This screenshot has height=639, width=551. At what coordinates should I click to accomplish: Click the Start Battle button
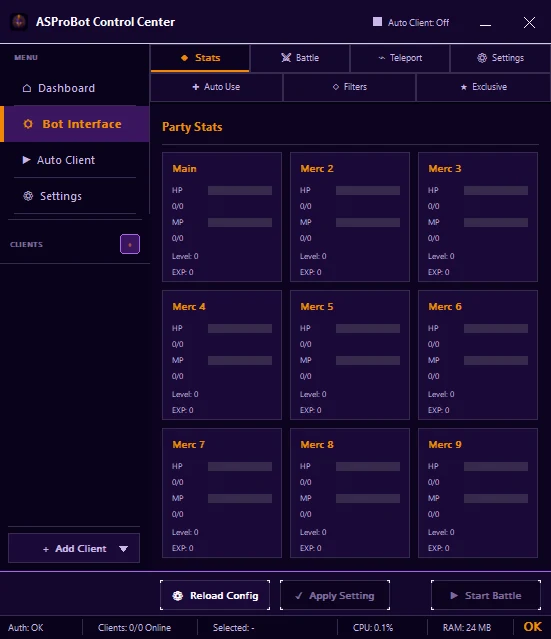coord(486,595)
